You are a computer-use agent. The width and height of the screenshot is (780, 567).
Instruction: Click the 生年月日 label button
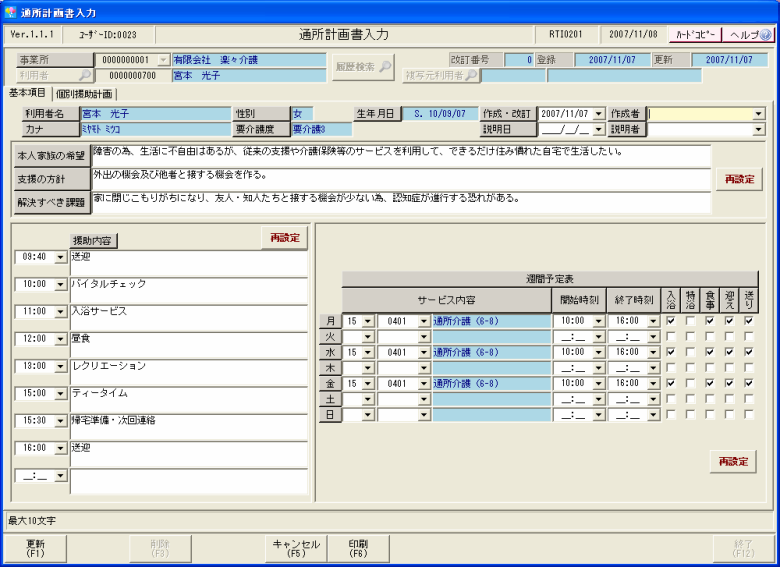pos(377,114)
